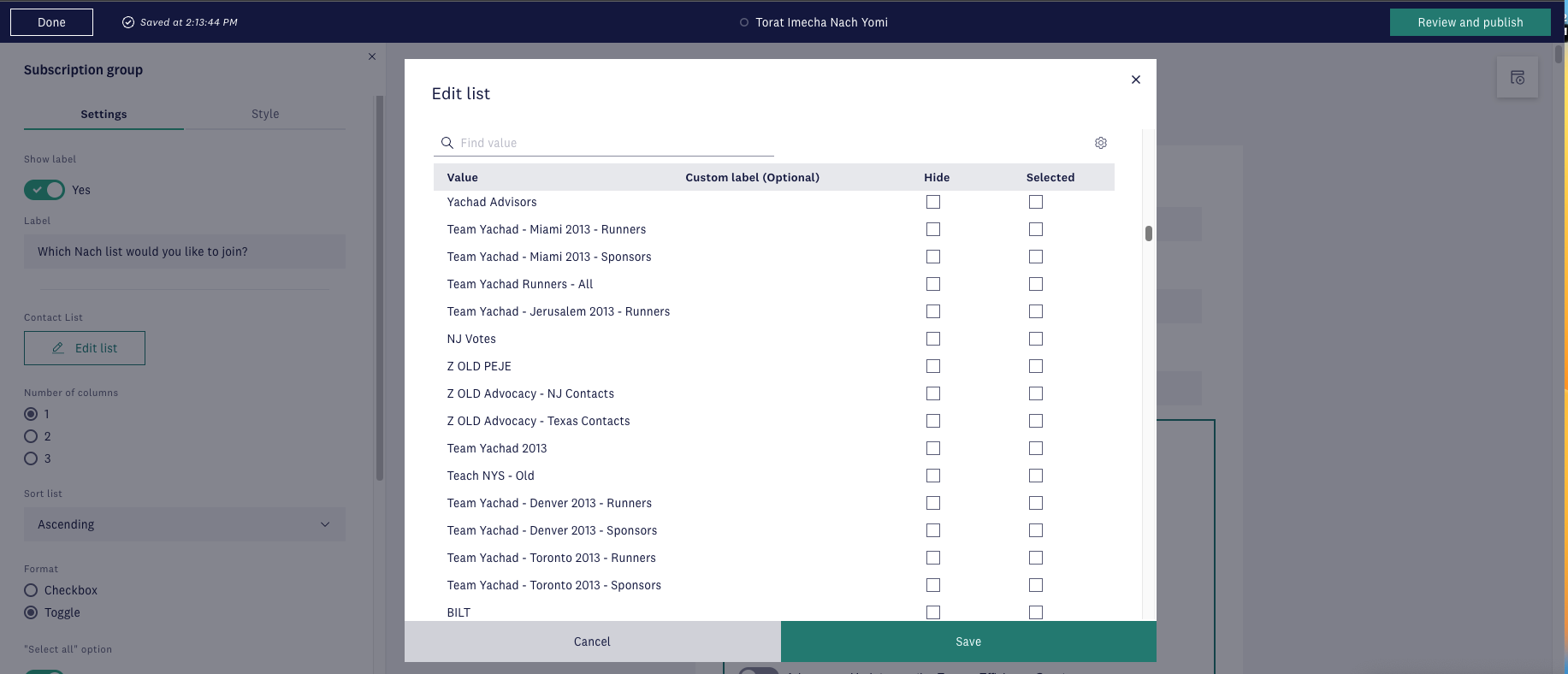
Task: Check Hide for Z OLD PEJE
Action: tap(932, 366)
